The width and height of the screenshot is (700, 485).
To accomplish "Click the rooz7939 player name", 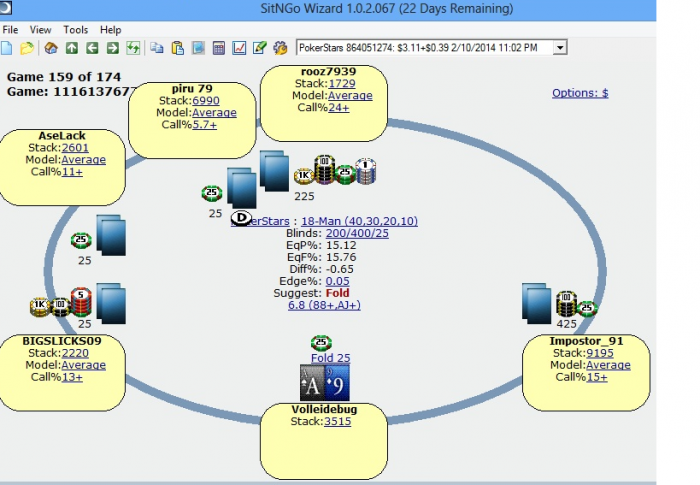I will [329, 72].
